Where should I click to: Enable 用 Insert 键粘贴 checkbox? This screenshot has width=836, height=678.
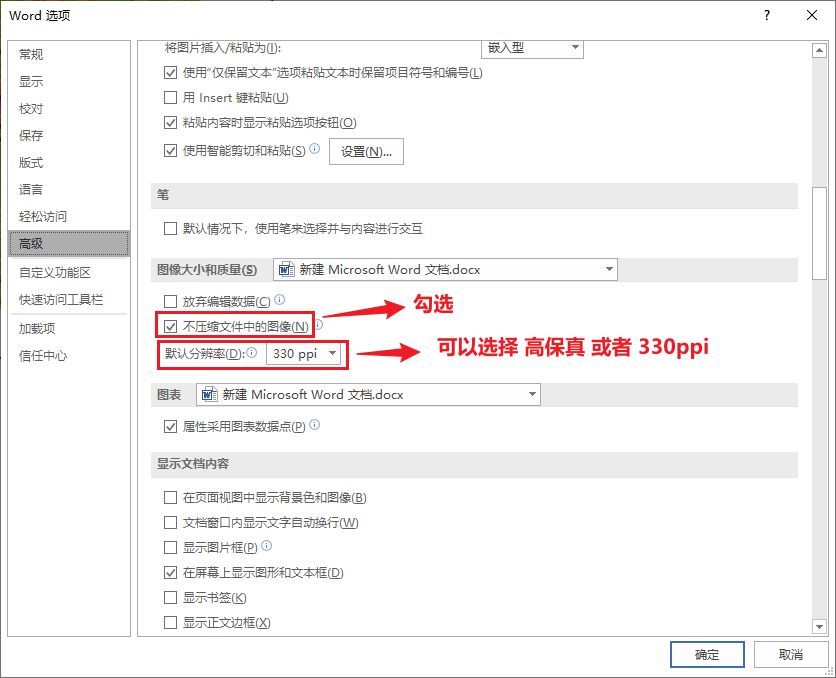170,98
